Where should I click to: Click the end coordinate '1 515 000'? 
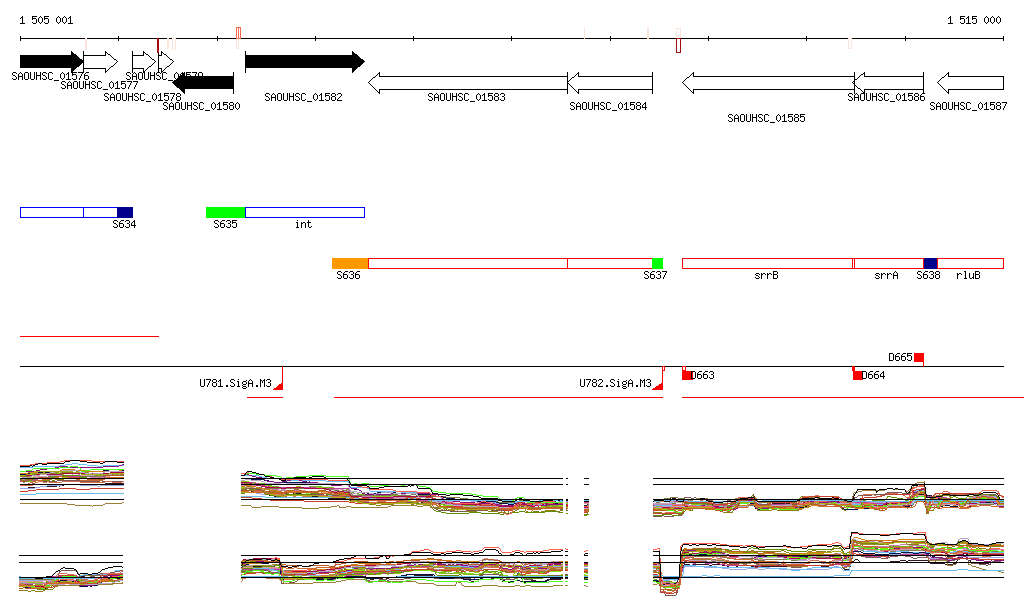[974, 20]
